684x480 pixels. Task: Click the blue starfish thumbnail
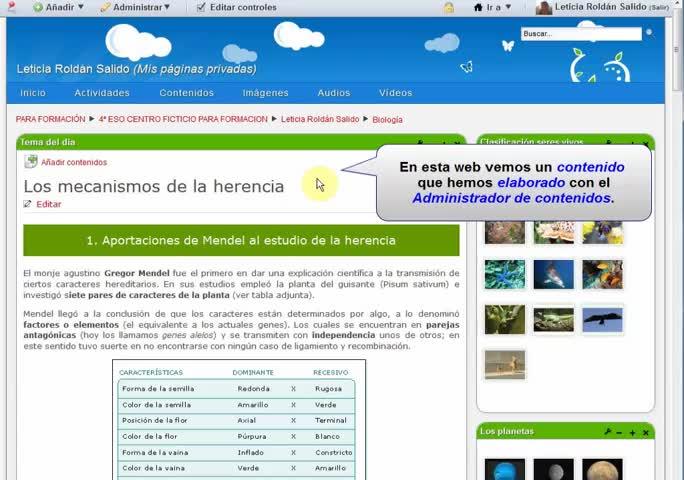[505, 275]
